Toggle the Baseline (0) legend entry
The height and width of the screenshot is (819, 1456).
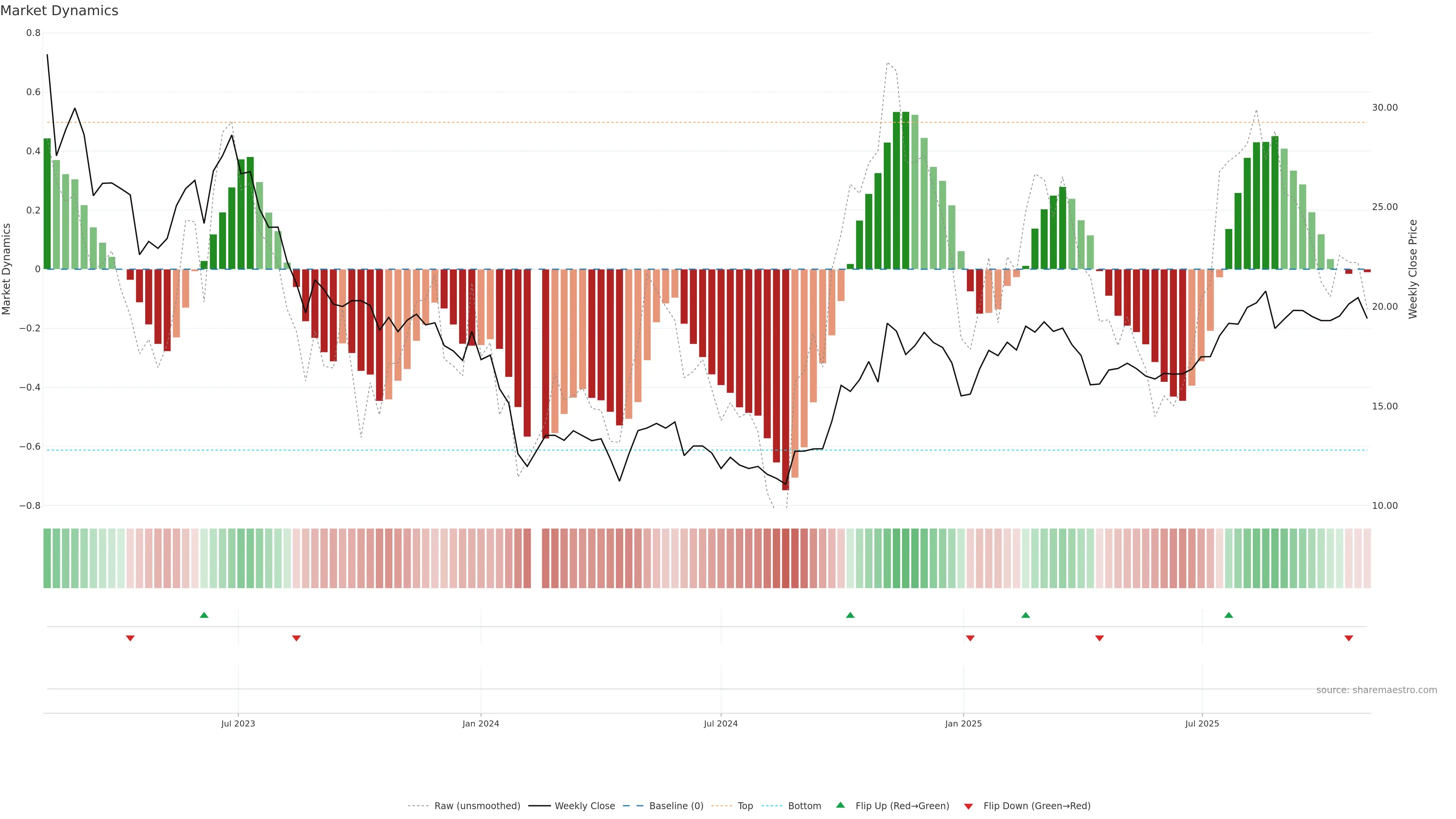[676, 805]
